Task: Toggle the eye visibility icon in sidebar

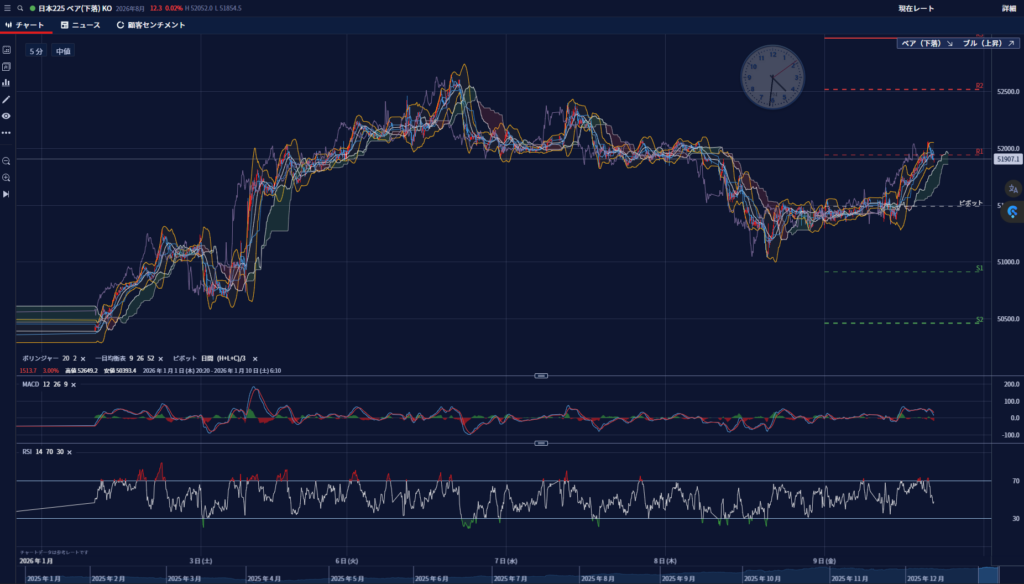Action: (x=6, y=116)
